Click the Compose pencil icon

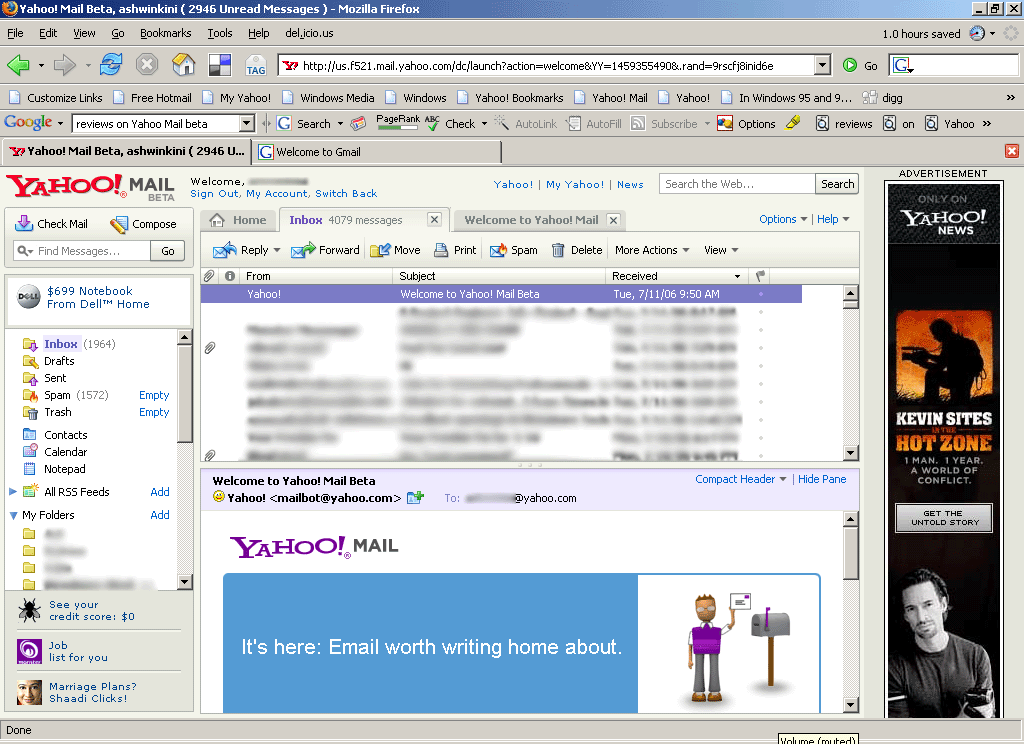(x=119, y=224)
